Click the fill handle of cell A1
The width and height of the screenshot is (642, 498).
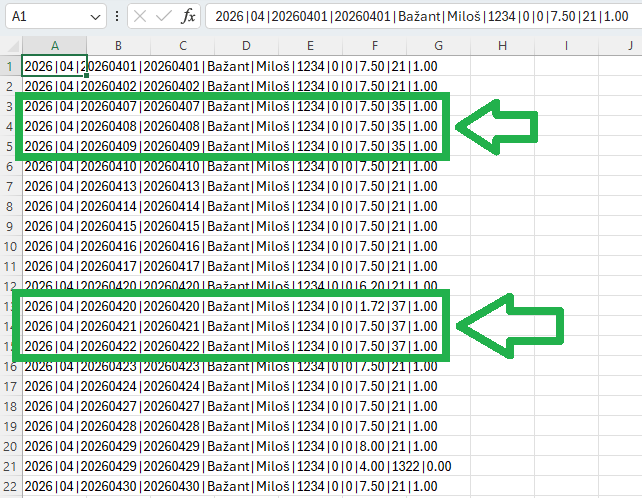point(86,76)
